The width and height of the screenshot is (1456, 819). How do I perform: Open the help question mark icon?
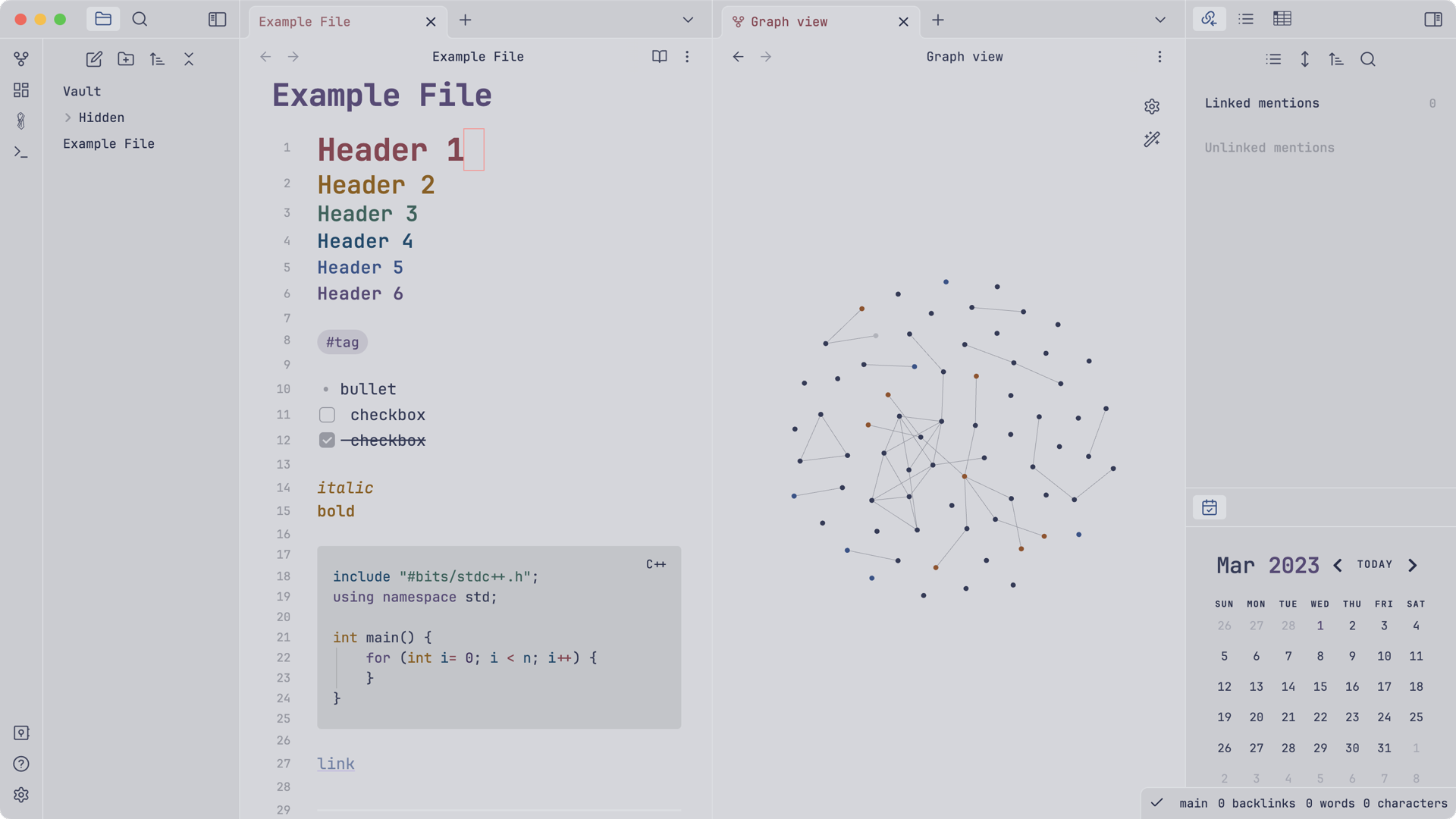(21, 764)
